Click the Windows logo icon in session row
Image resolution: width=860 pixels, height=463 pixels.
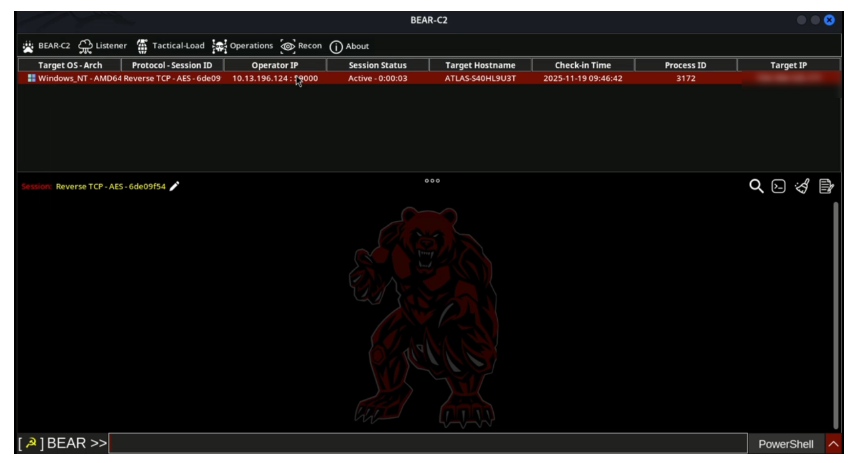point(32,78)
